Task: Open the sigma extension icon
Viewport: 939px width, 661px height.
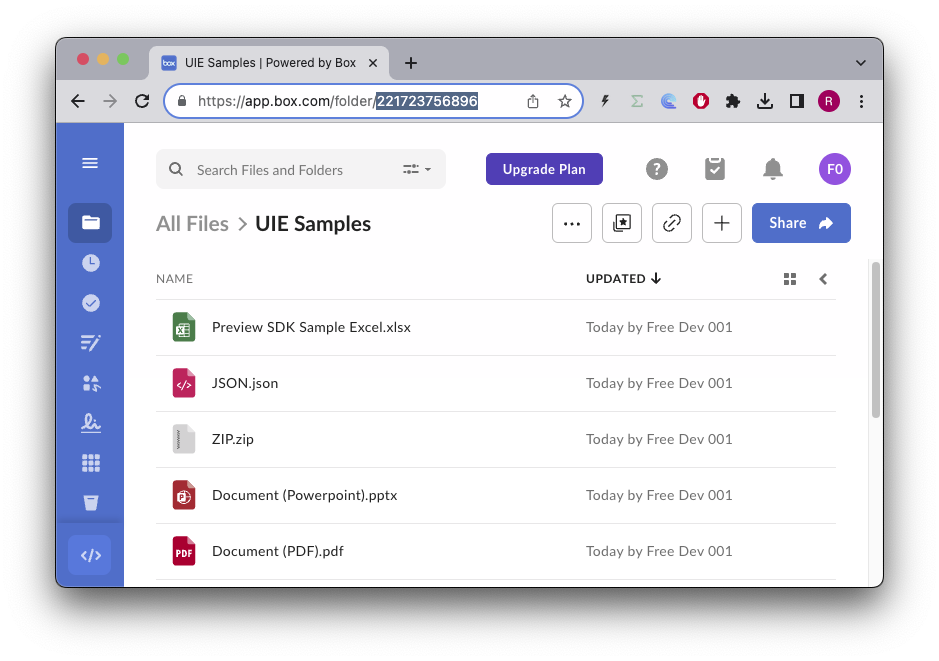Action: pos(637,101)
